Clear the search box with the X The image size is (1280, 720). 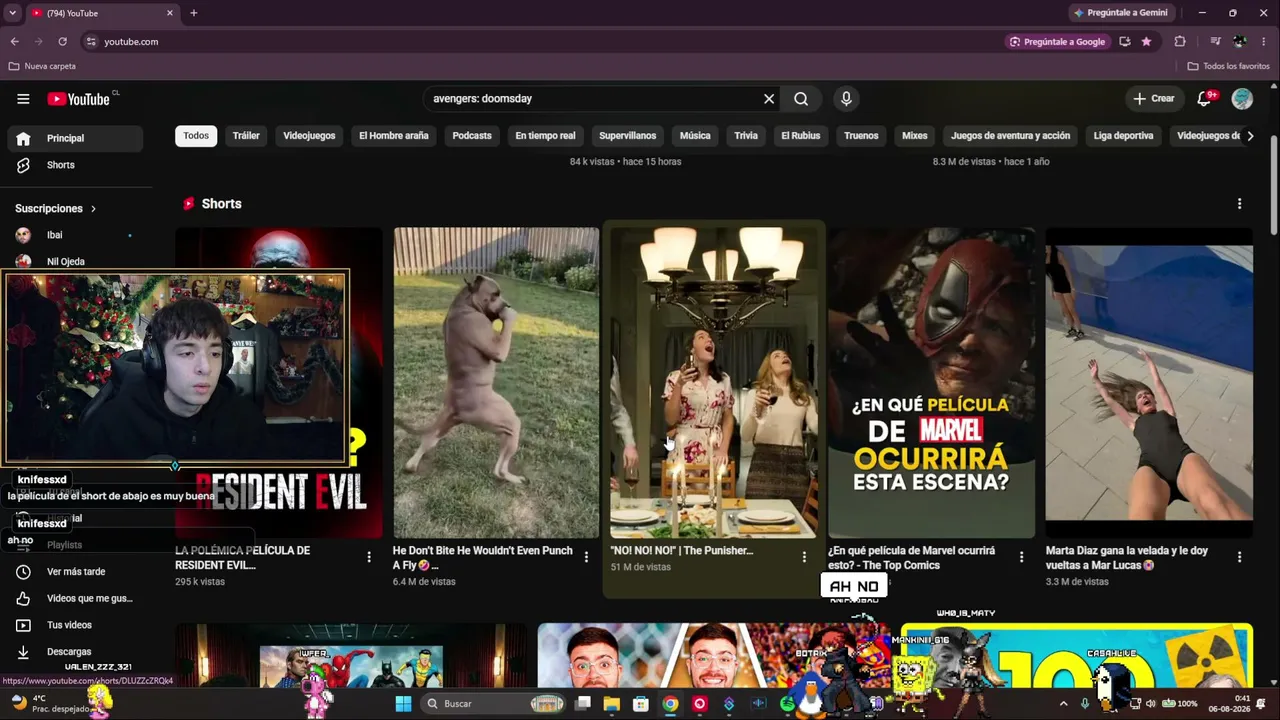769,99
